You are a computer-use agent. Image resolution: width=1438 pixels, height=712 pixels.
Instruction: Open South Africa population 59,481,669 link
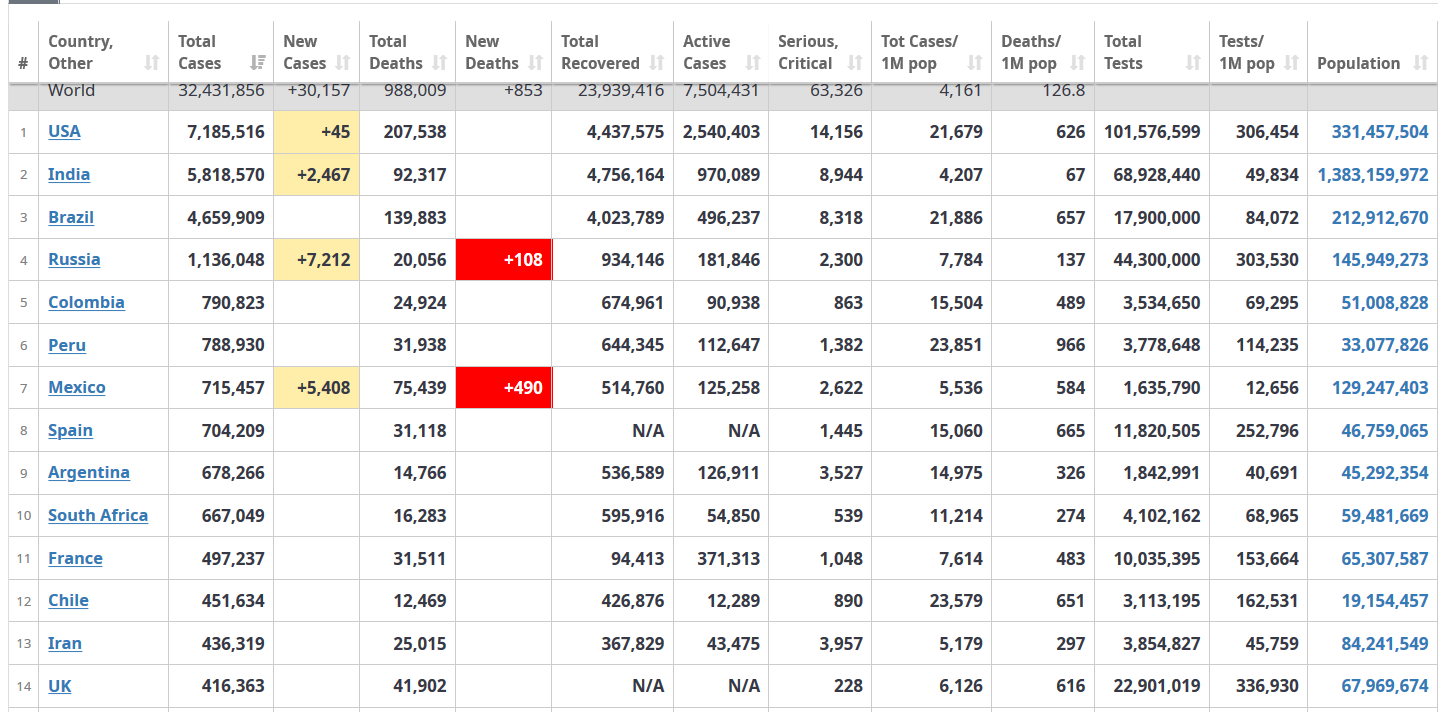coord(1385,516)
